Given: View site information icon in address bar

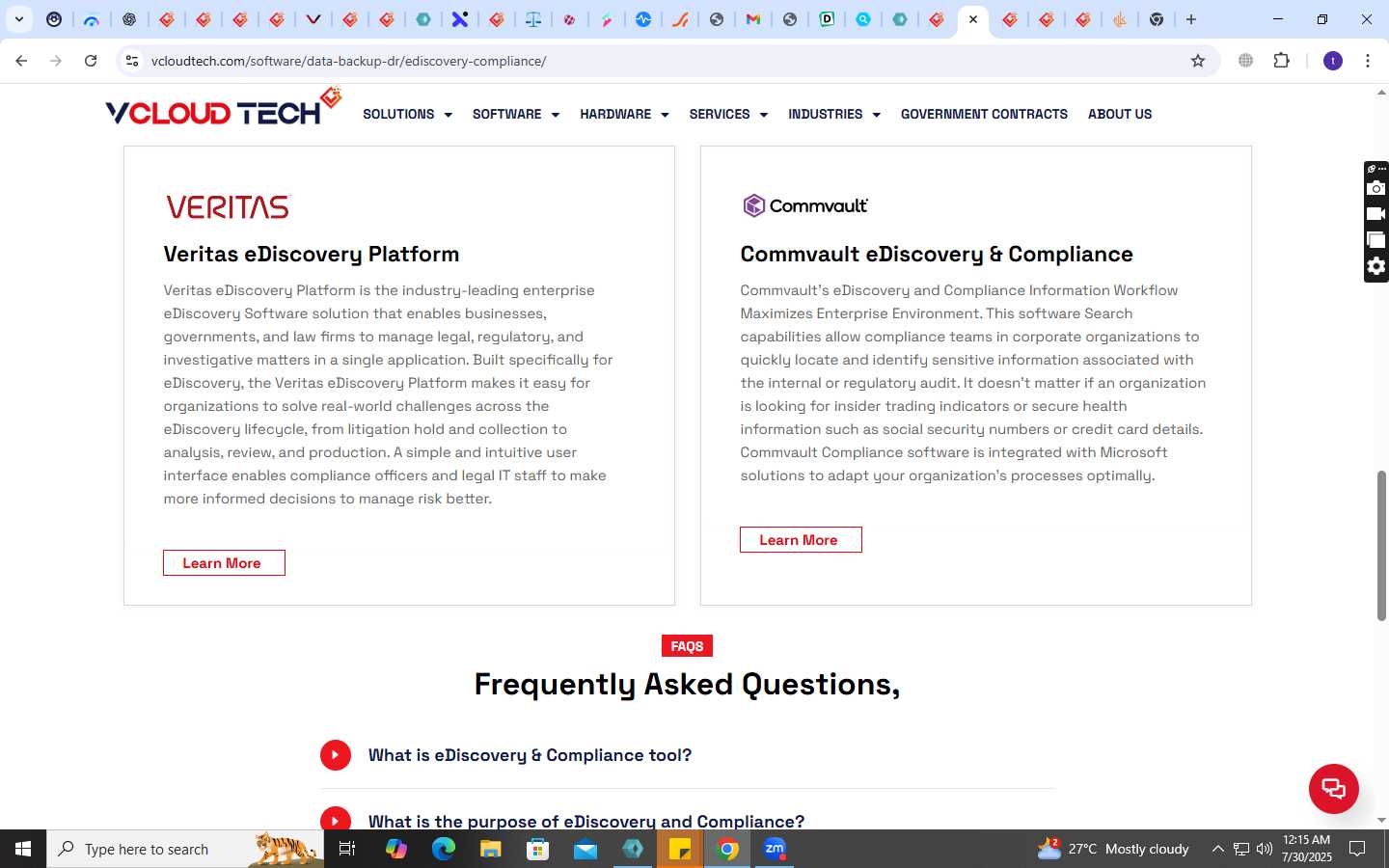Looking at the screenshot, I should coord(132,61).
